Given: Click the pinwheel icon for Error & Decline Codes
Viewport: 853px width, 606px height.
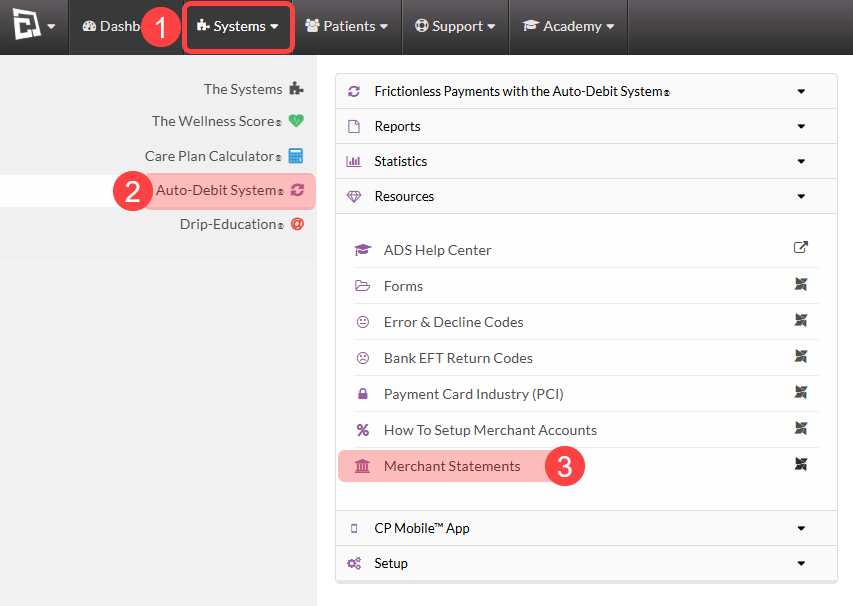Looking at the screenshot, I should coord(801,320).
